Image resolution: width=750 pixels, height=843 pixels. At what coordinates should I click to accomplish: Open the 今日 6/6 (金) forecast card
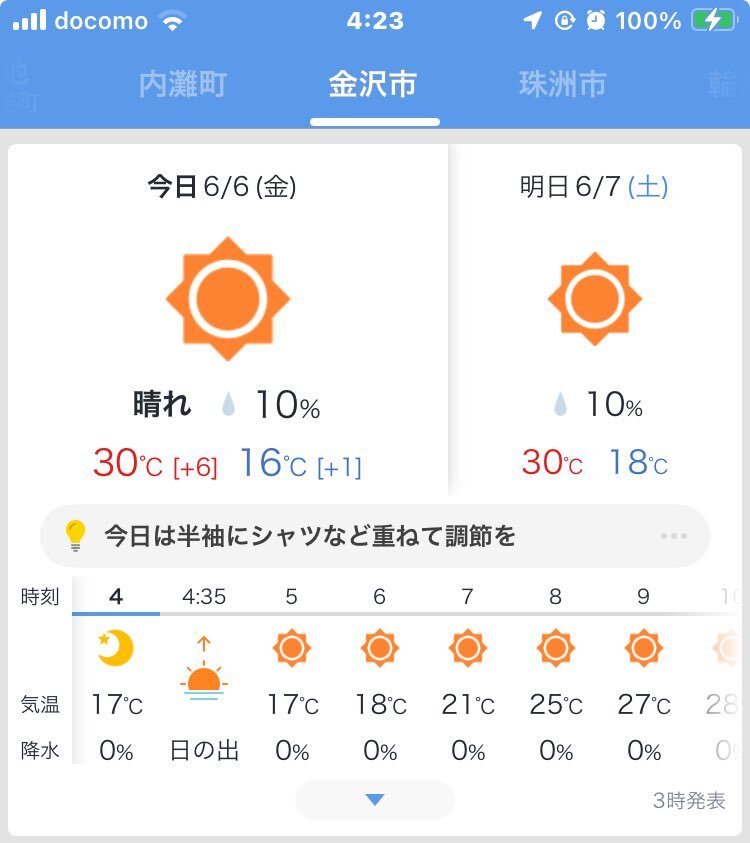[228, 320]
